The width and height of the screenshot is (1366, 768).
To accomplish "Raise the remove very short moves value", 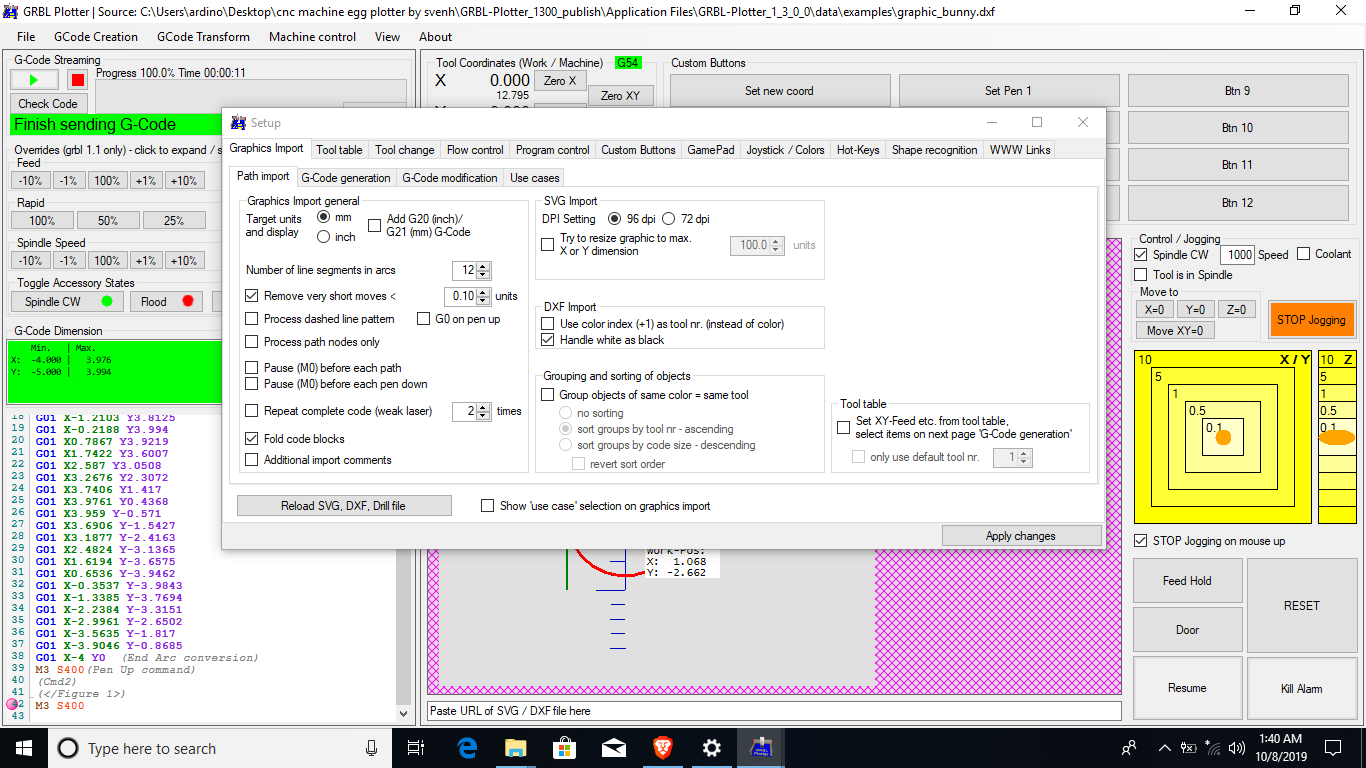I will pos(484,292).
